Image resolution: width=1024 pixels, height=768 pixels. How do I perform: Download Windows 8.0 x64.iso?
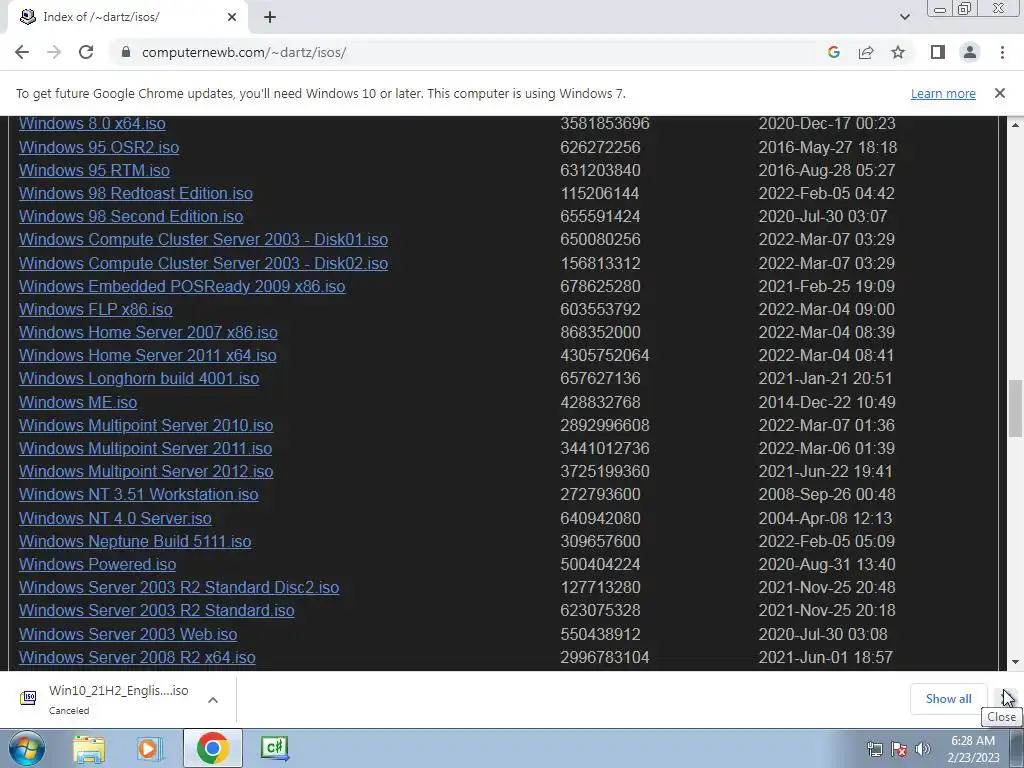(x=92, y=123)
